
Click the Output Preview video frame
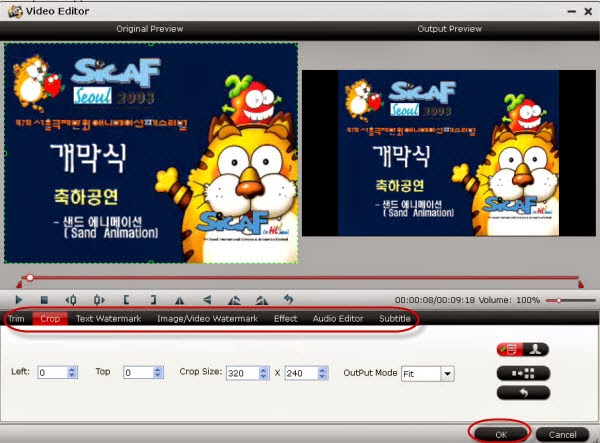[x=449, y=153]
